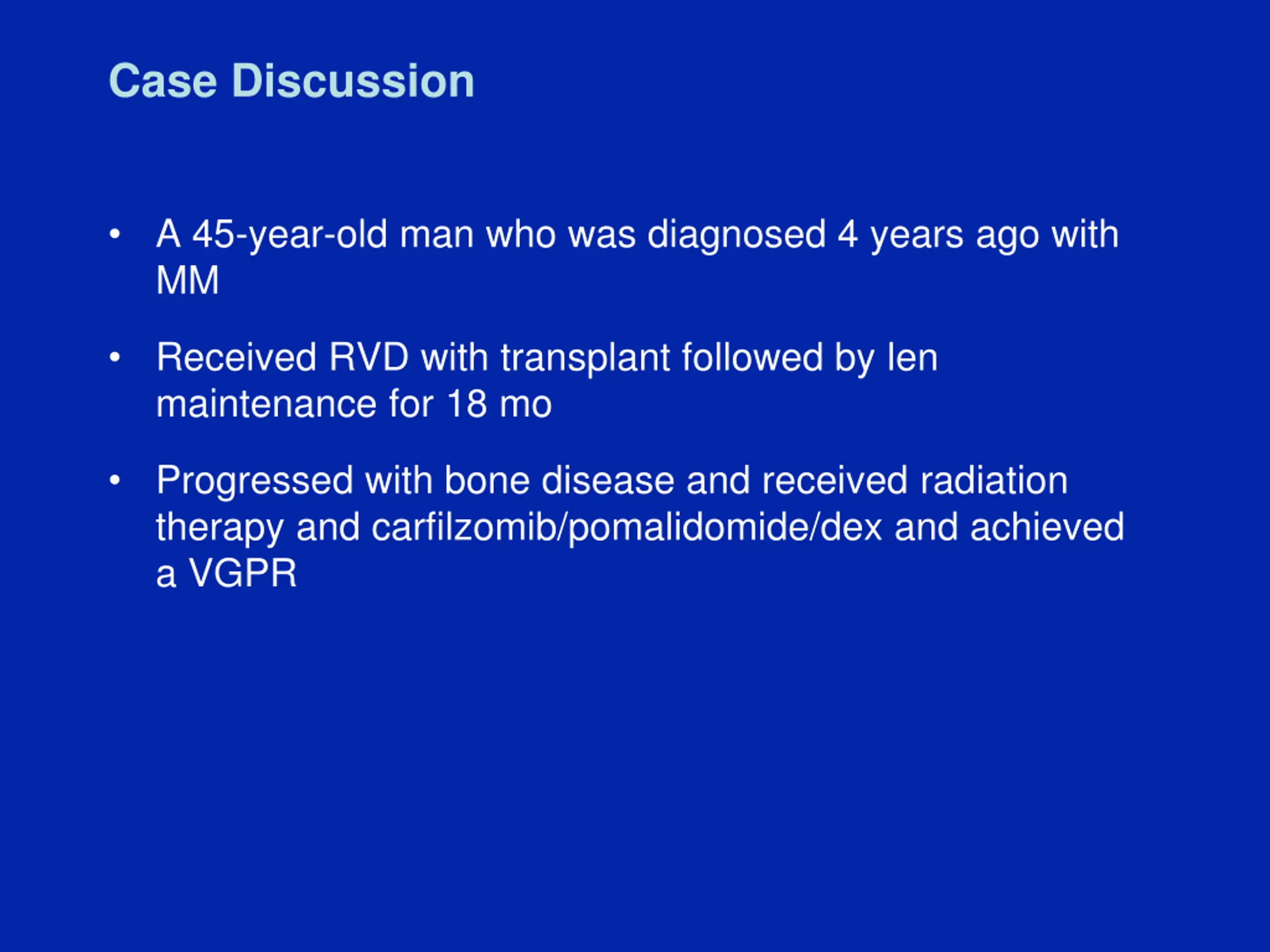Click the word 'therapy' in third bullet
Image resolution: width=1270 pixels, height=952 pixels.
pyautogui.click(x=220, y=529)
